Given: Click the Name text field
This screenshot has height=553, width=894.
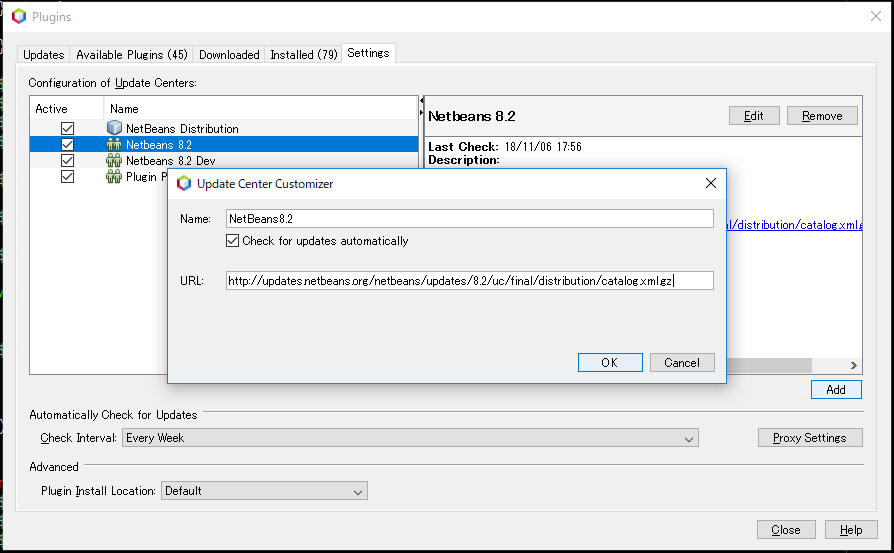Looking at the screenshot, I should pos(470,218).
